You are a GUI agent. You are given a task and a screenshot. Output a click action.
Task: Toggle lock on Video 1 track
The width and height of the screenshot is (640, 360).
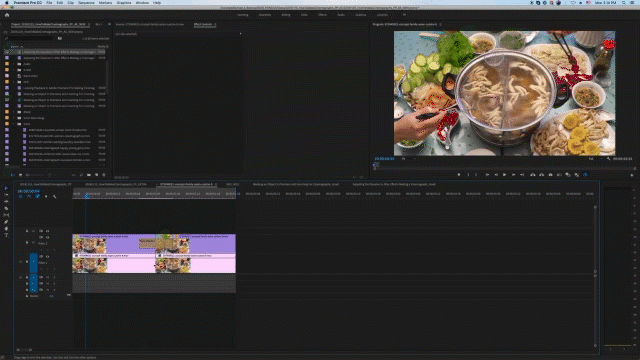click(27, 262)
